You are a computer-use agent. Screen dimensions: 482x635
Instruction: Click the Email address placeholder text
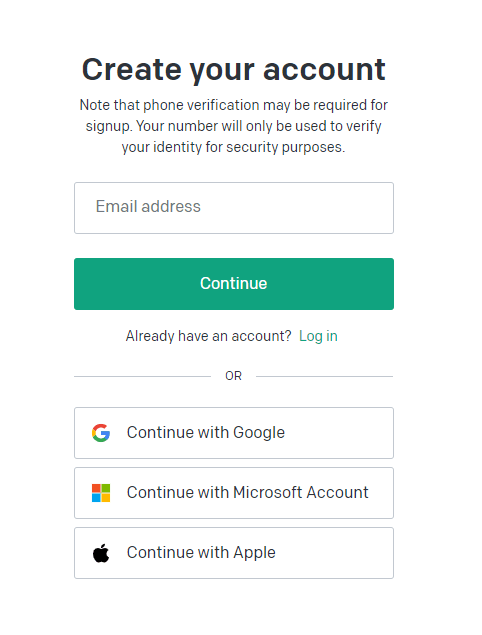click(x=148, y=207)
